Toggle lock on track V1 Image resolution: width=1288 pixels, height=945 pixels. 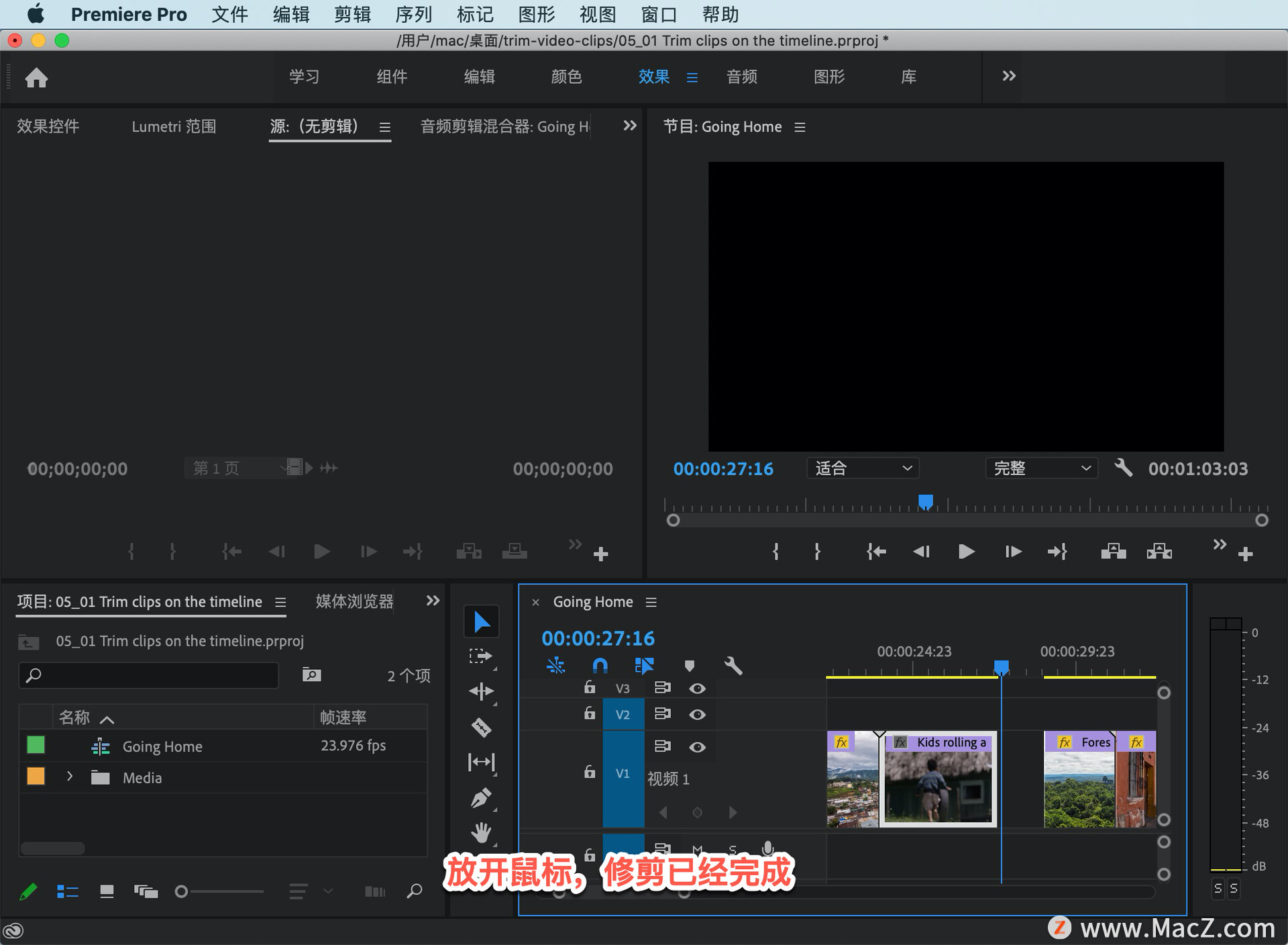(x=589, y=773)
